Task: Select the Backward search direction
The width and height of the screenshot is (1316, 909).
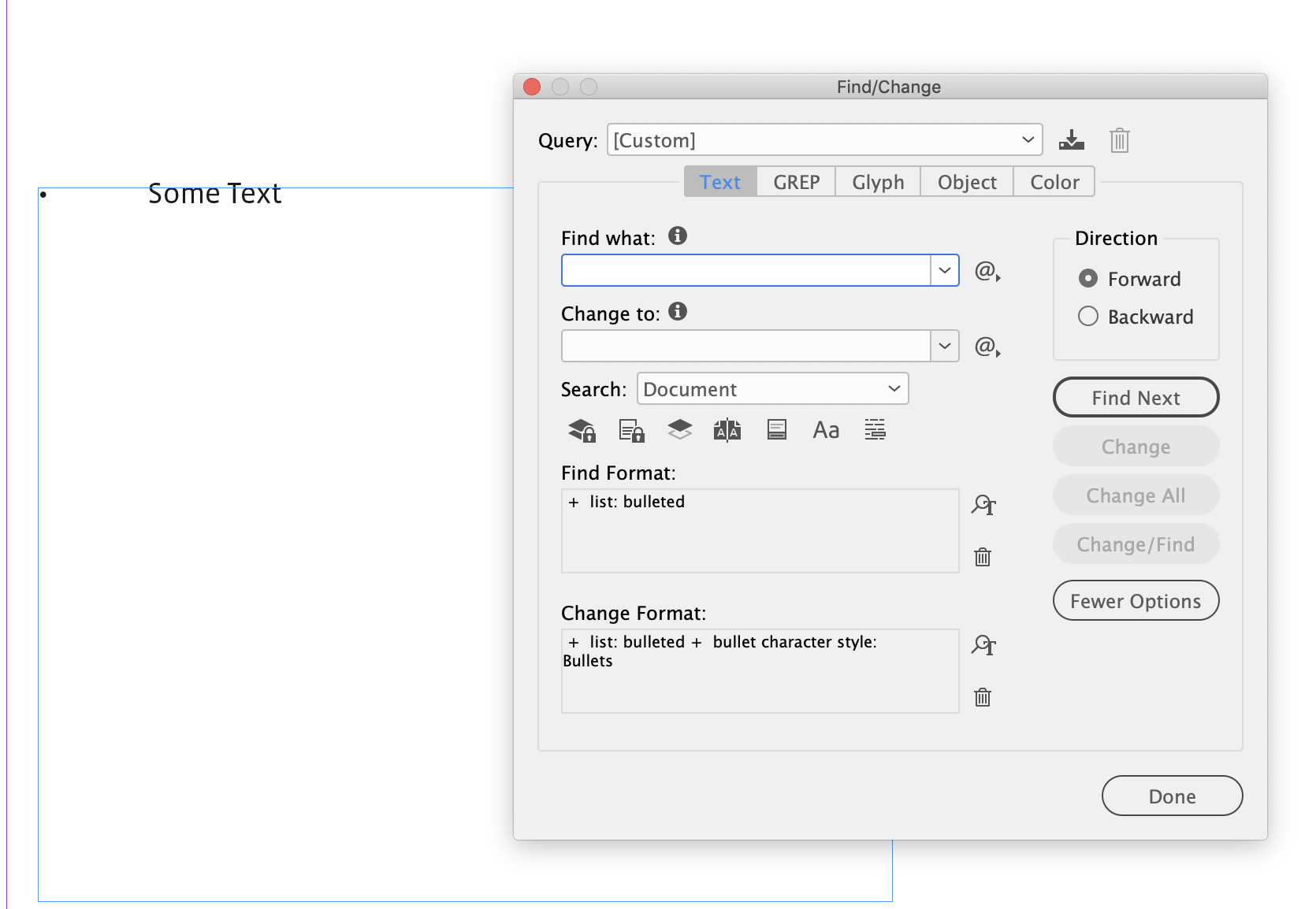Action: (1087, 316)
